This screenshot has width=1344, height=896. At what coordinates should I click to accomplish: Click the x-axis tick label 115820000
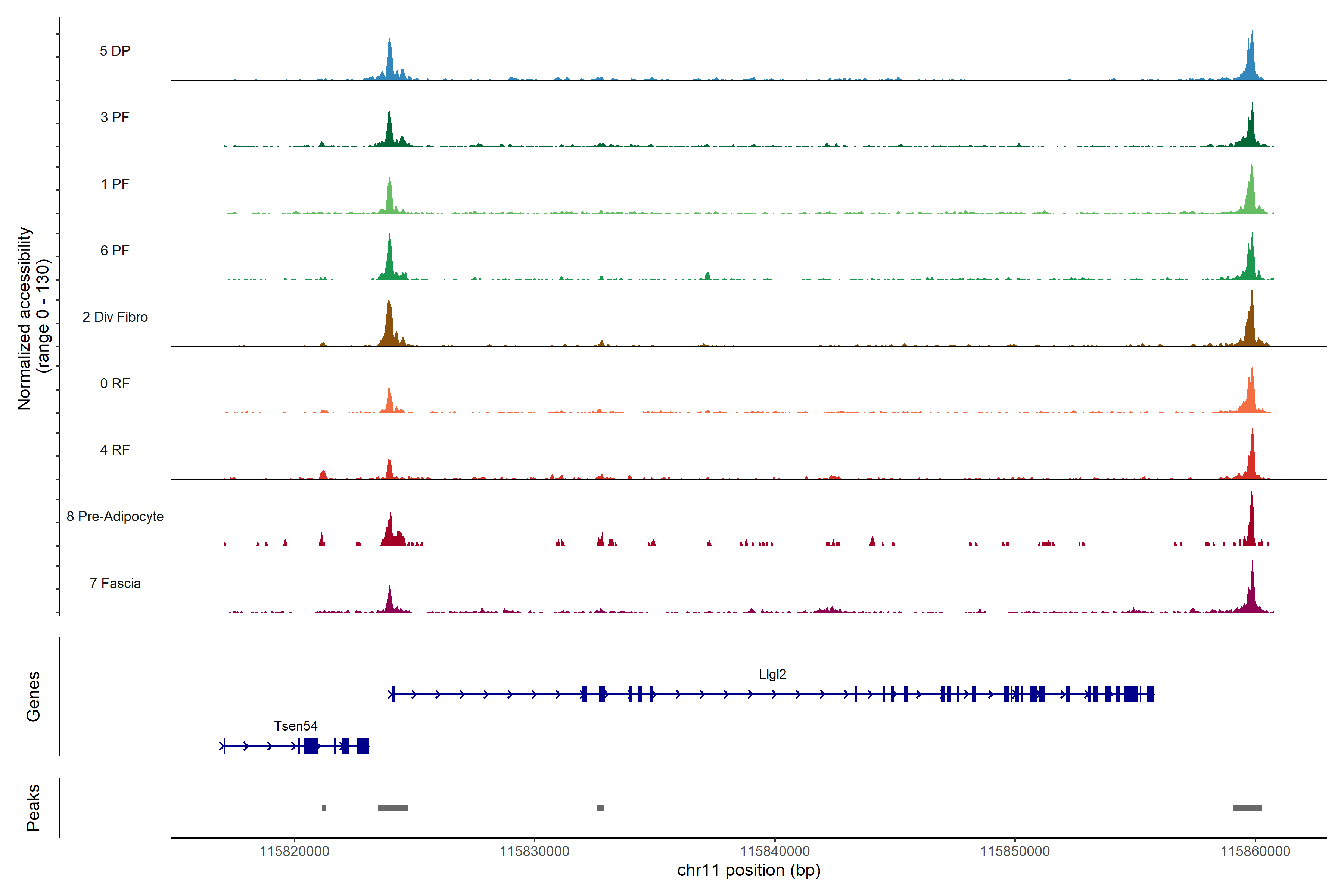(294, 851)
